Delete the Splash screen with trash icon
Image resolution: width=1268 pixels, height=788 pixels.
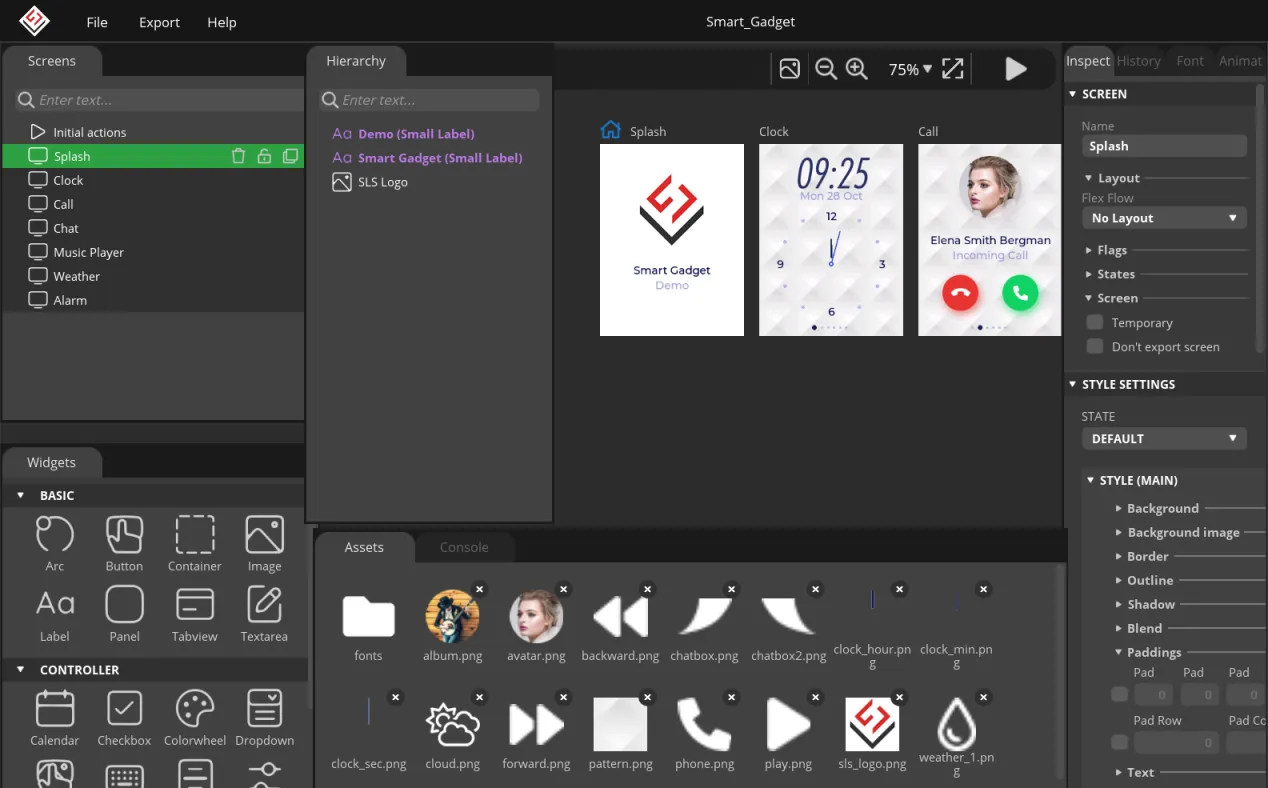[x=238, y=156]
